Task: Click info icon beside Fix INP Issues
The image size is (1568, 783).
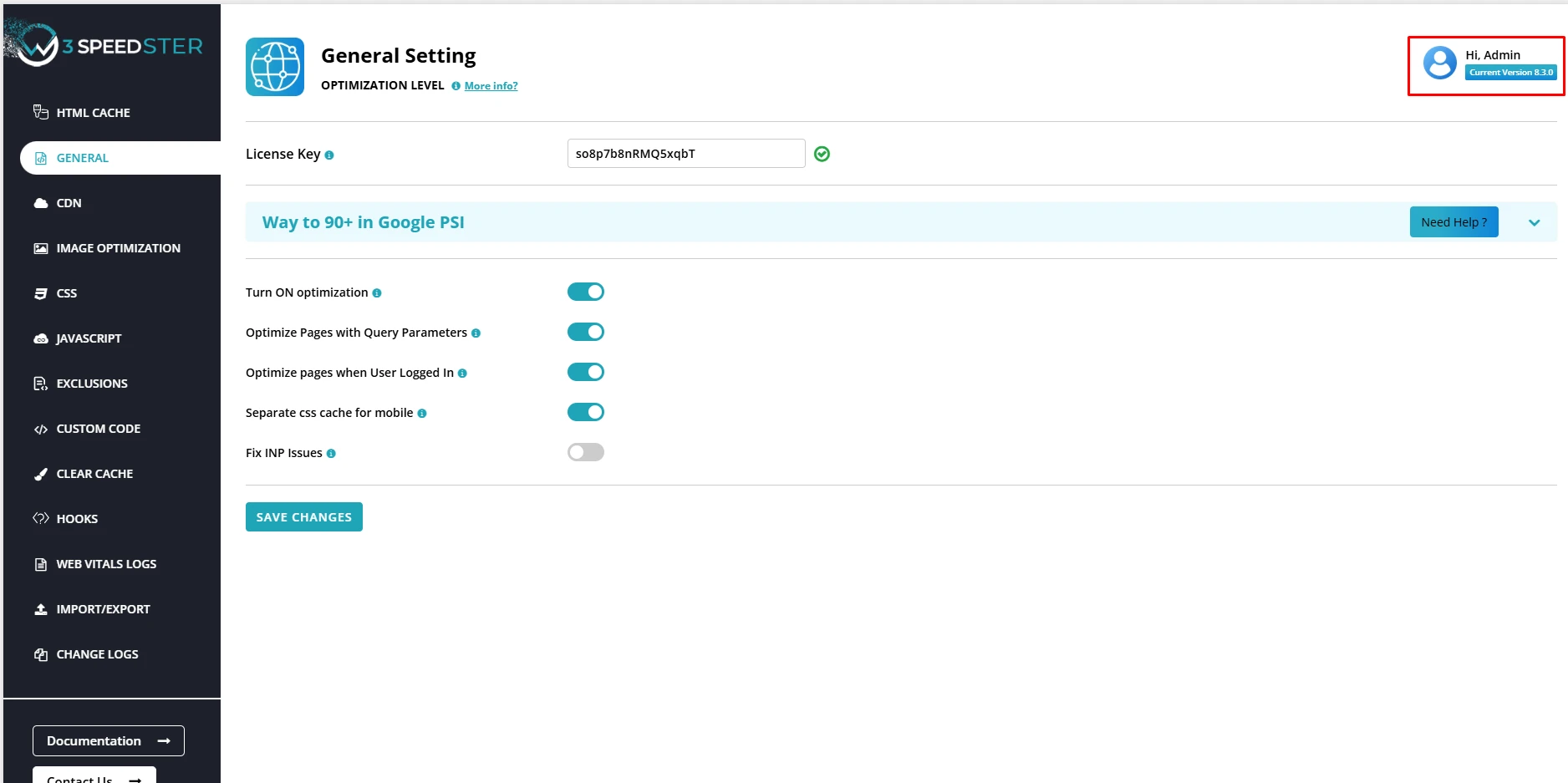Action: click(331, 454)
